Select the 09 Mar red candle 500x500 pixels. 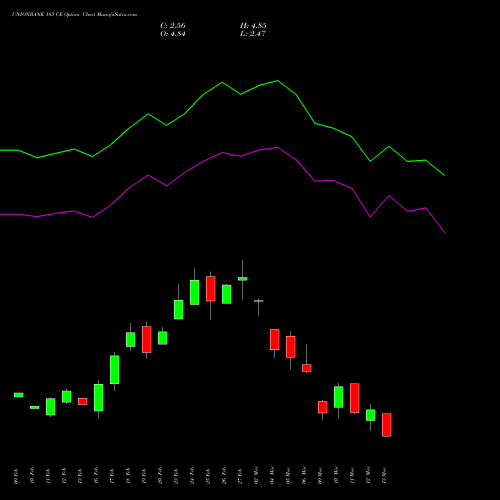[x=323, y=407]
